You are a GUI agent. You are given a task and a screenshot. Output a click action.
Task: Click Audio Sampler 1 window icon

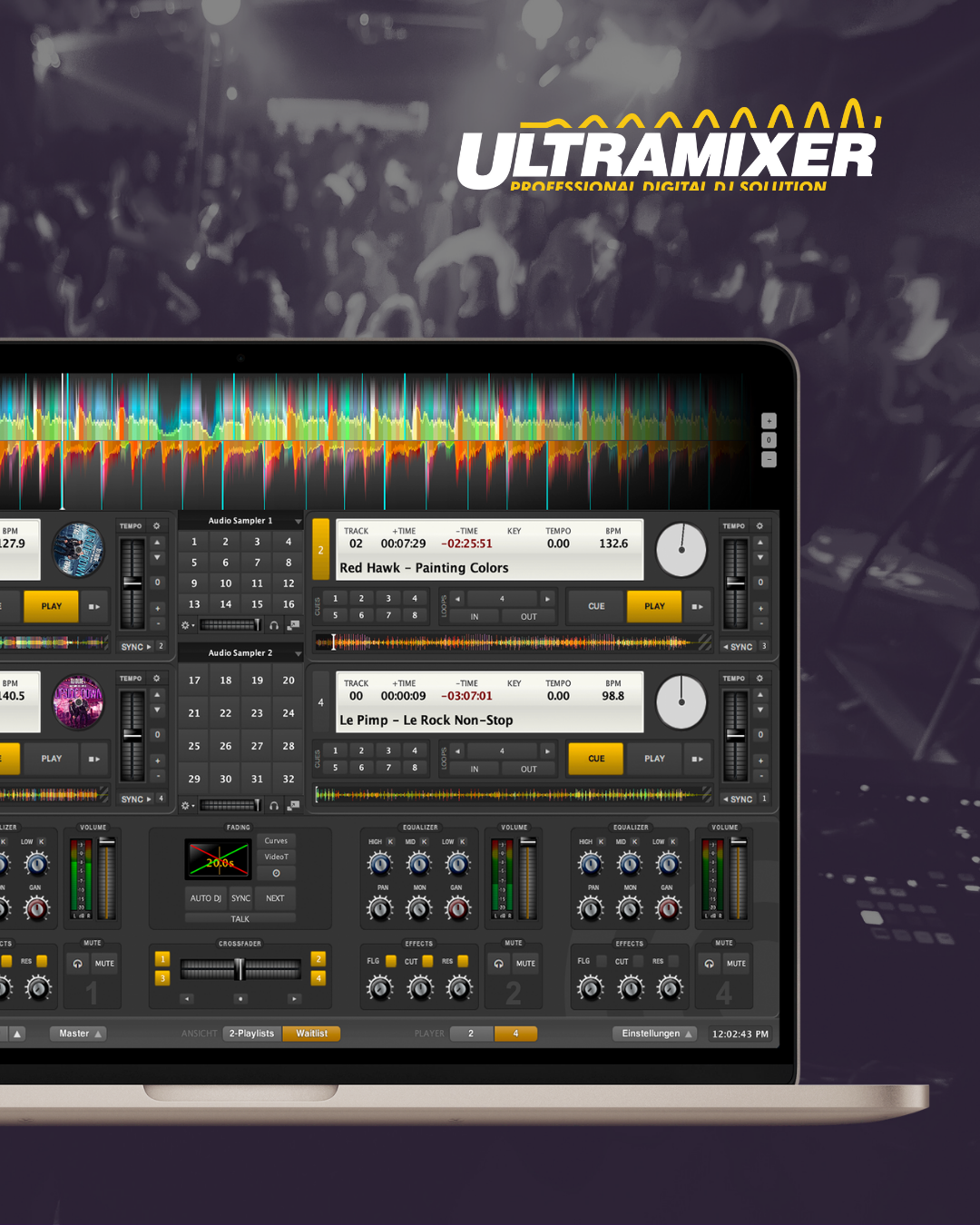[x=293, y=625]
